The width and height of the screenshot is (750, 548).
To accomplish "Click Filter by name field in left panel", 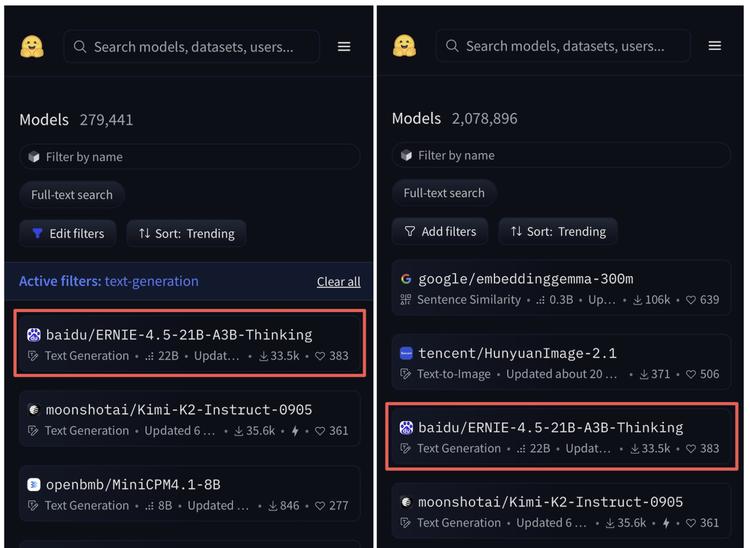I will point(189,157).
